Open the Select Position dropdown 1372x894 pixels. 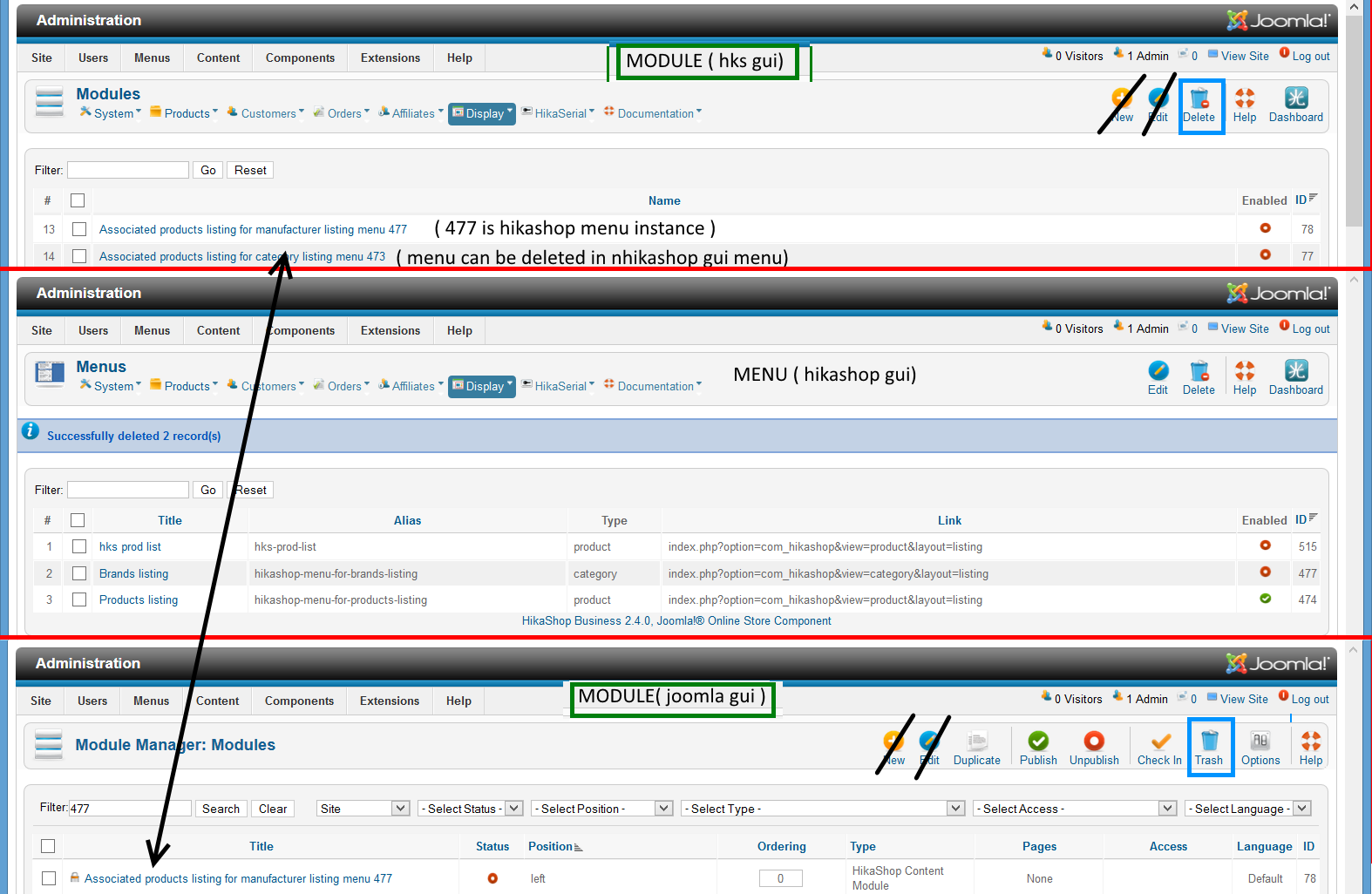point(602,809)
